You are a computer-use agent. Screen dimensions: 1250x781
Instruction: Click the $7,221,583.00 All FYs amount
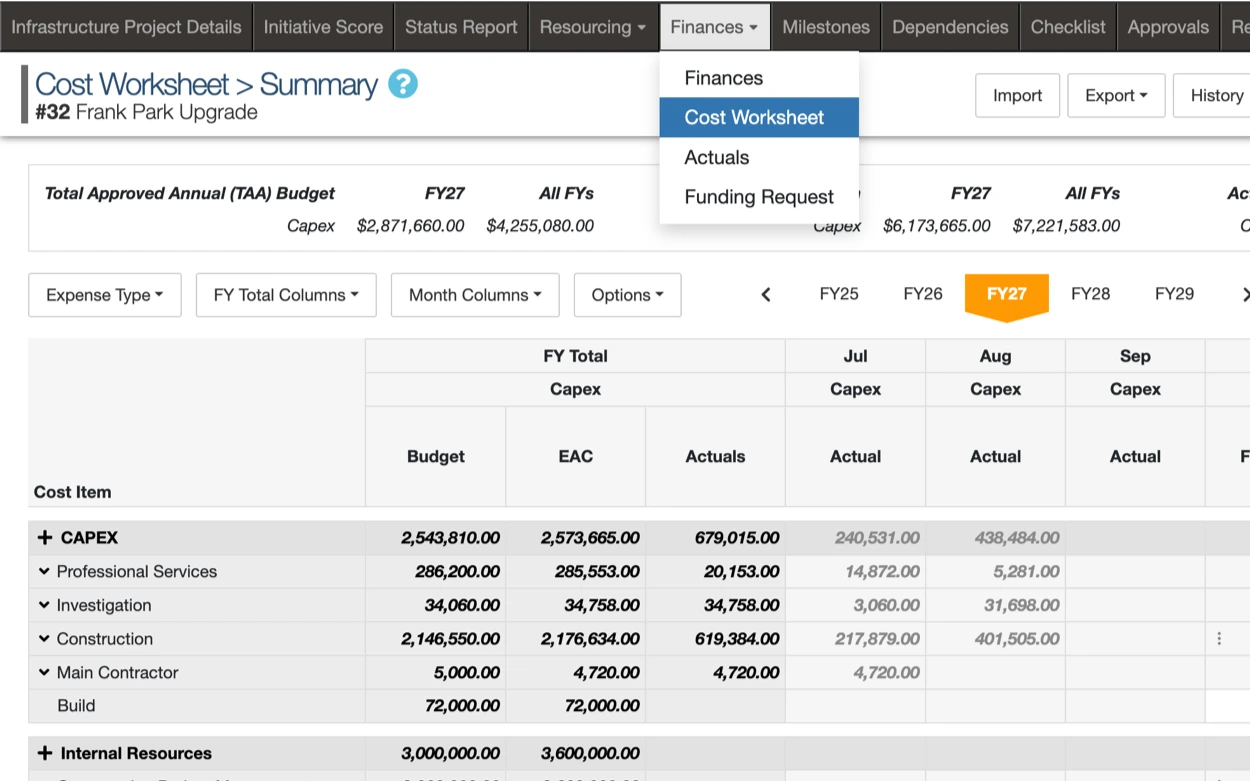pyautogui.click(x=1066, y=226)
